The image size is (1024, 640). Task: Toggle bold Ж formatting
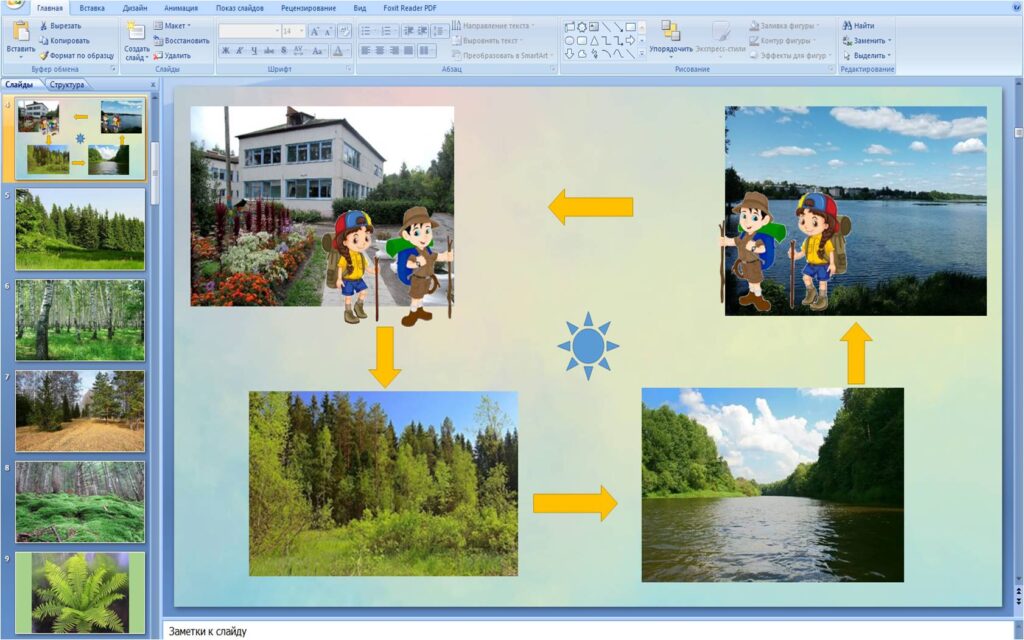click(x=226, y=50)
